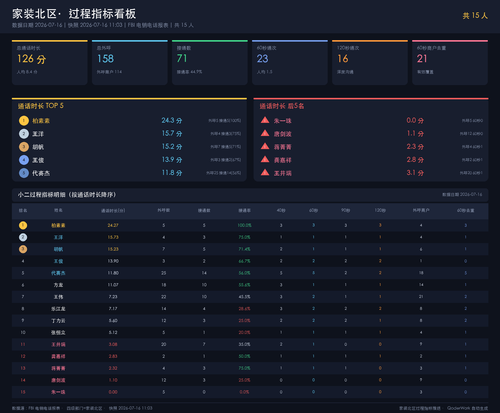
Task: Click the 66.7% connect-rate cell
Action: pyautogui.click(x=244, y=261)
